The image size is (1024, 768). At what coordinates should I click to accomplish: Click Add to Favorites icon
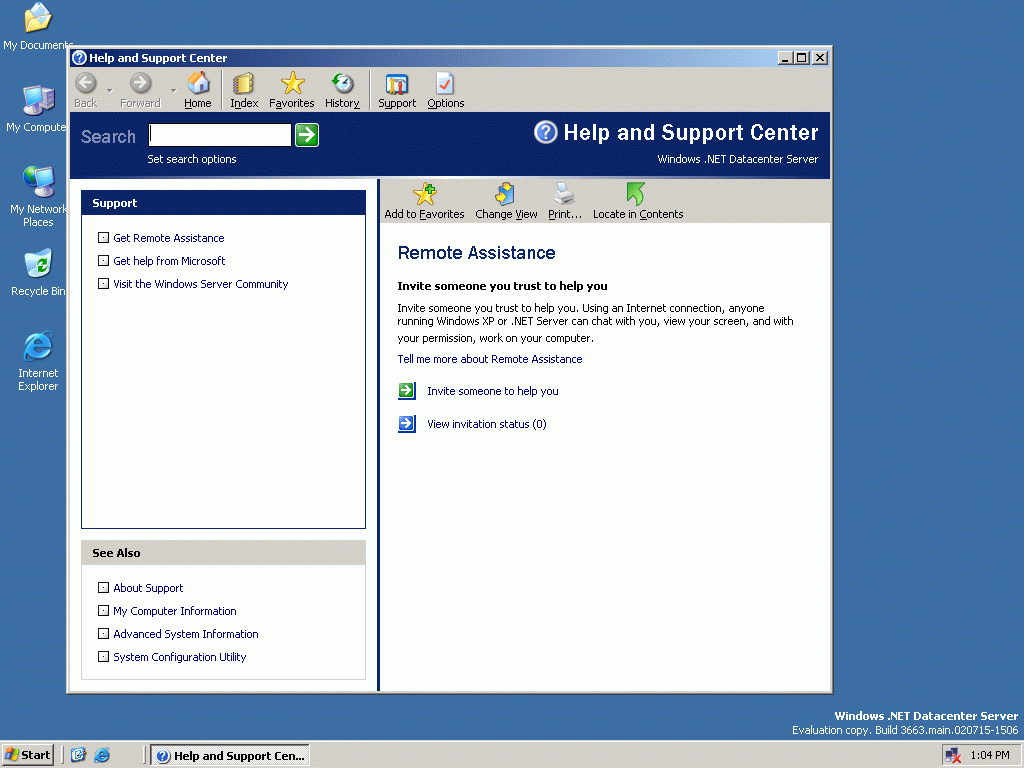point(425,195)
